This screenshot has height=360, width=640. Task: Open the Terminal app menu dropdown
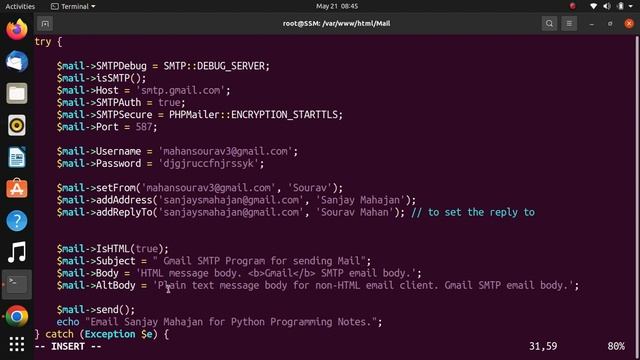tap(73, 6)
